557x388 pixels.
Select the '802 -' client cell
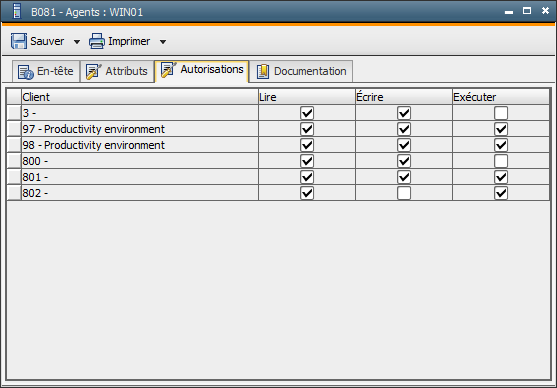coord(140,193)
